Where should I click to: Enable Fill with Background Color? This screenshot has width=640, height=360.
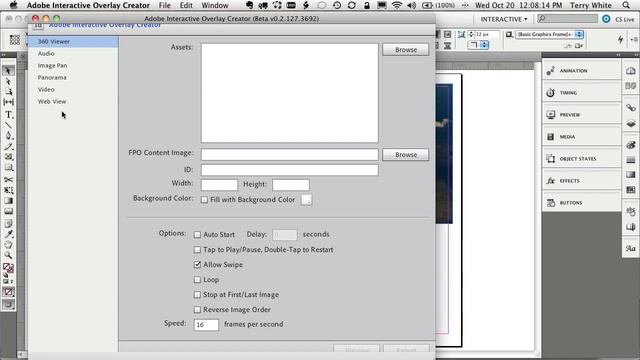[204, 200]
